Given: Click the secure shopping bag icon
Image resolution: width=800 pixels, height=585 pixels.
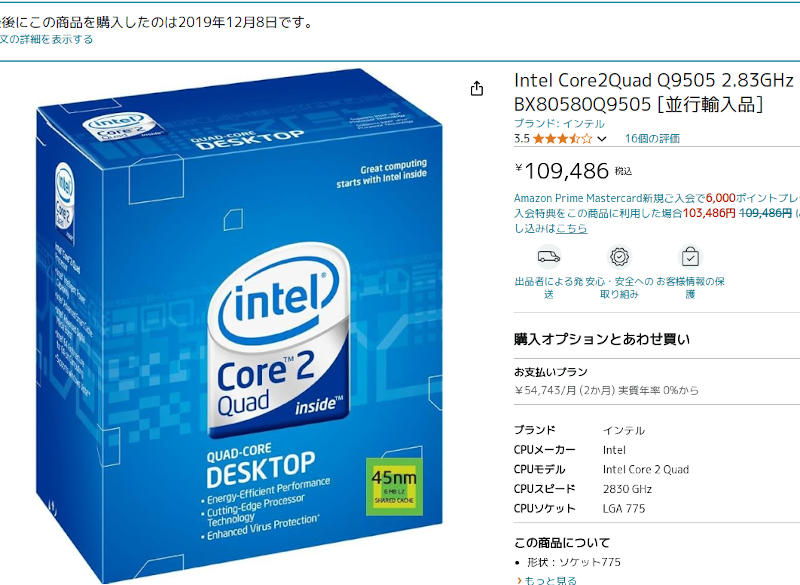Looking at the screenshot, I should [x=690, y=257].
